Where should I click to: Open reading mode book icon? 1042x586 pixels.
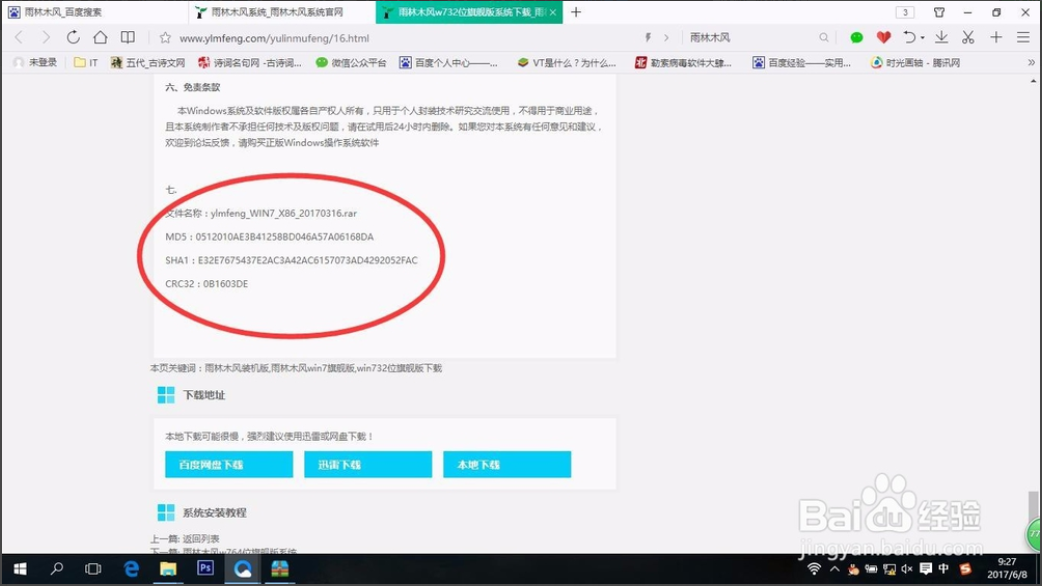128,38
